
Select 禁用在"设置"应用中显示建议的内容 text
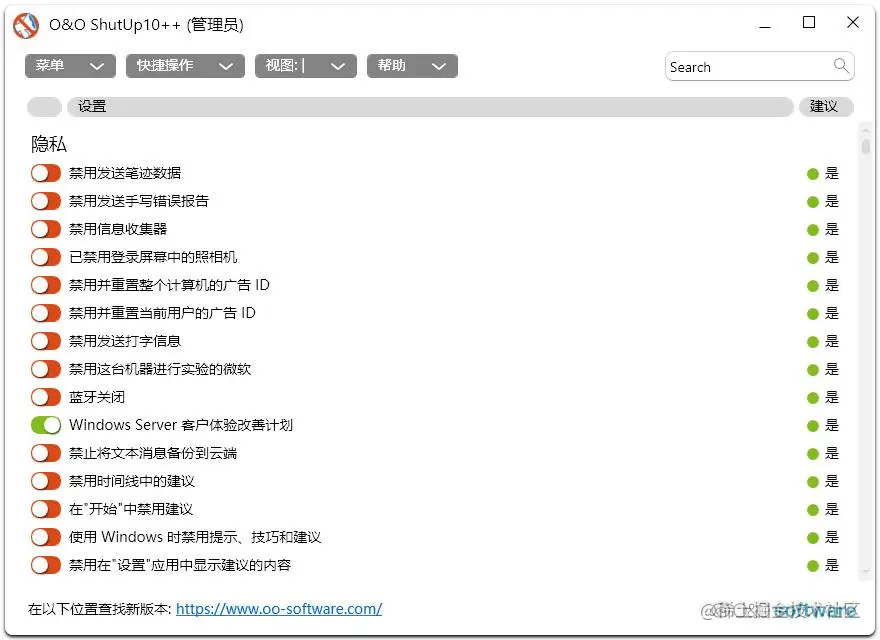pyautogui.click(x=180, y=565)
